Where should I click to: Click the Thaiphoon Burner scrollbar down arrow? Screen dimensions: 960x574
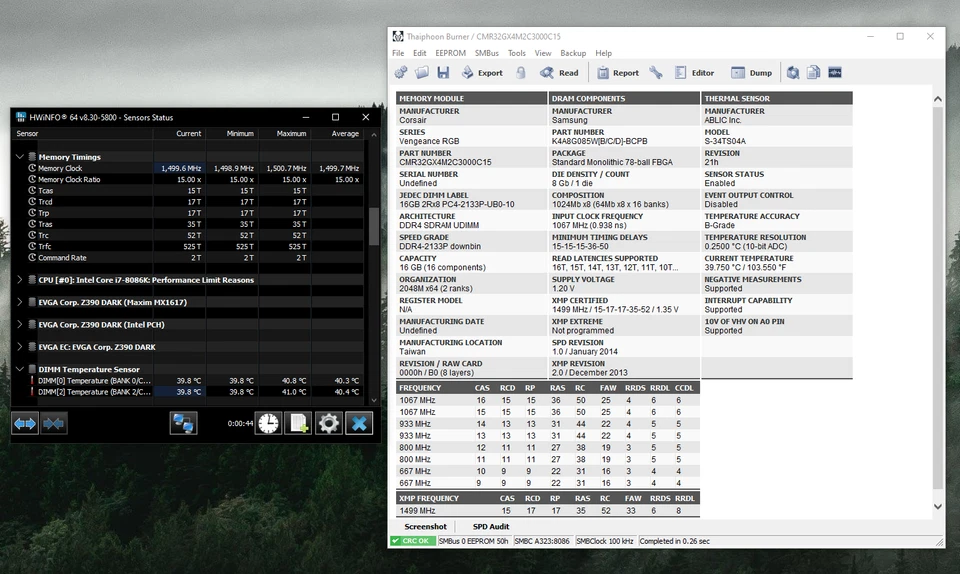tap(937, 506)
